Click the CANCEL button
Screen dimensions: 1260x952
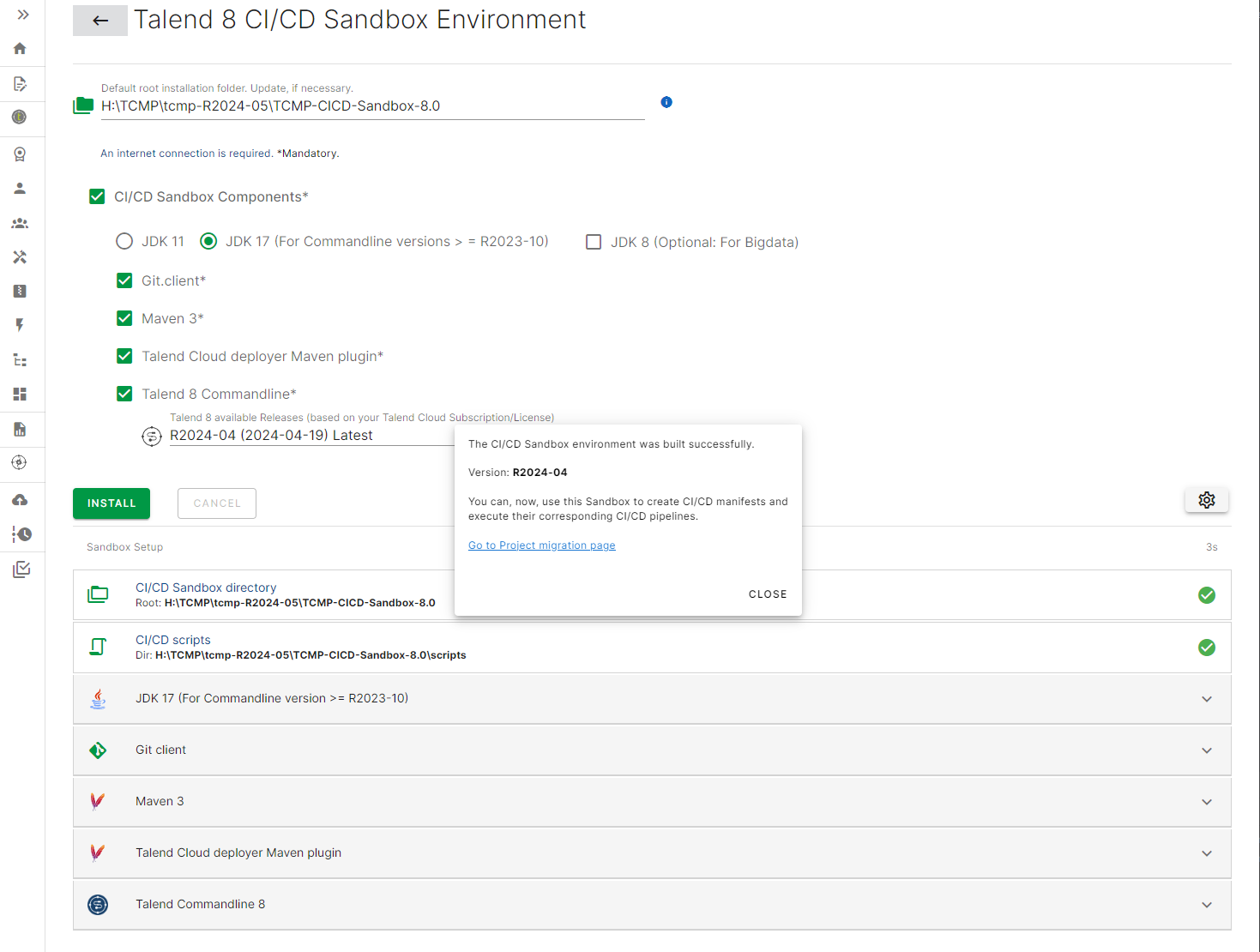click(217, 503)
